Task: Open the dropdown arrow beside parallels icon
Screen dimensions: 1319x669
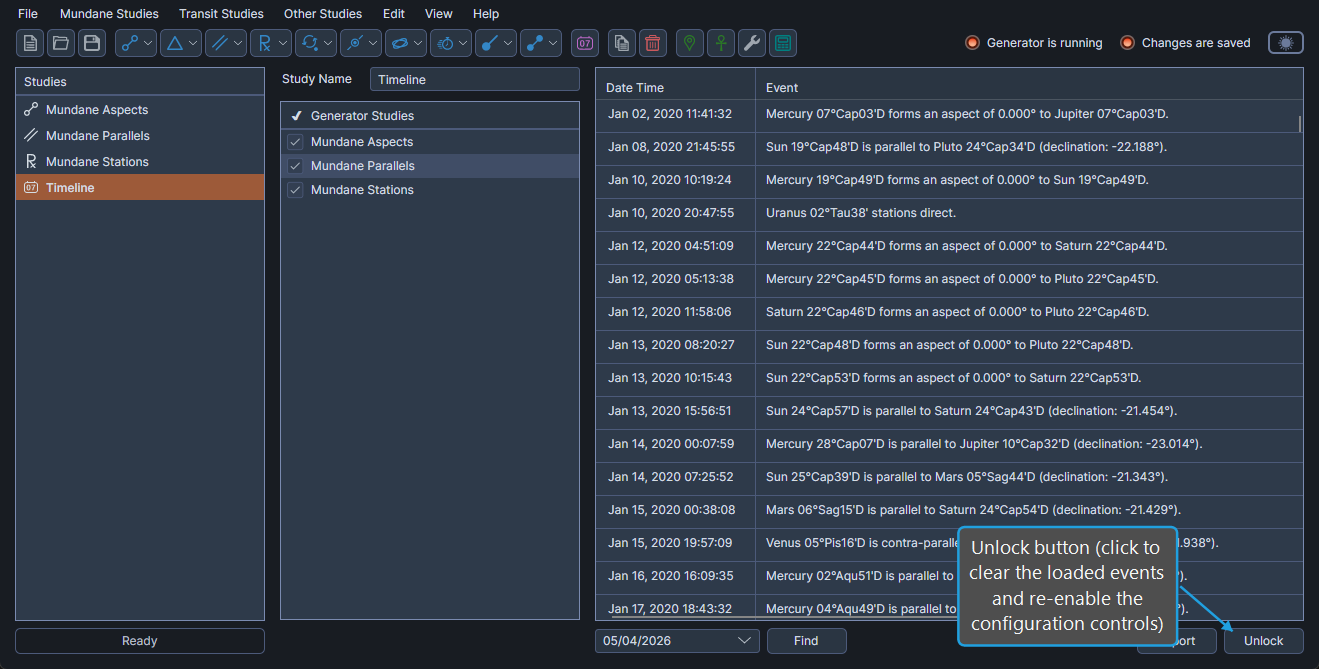Action: coord(239,43)
